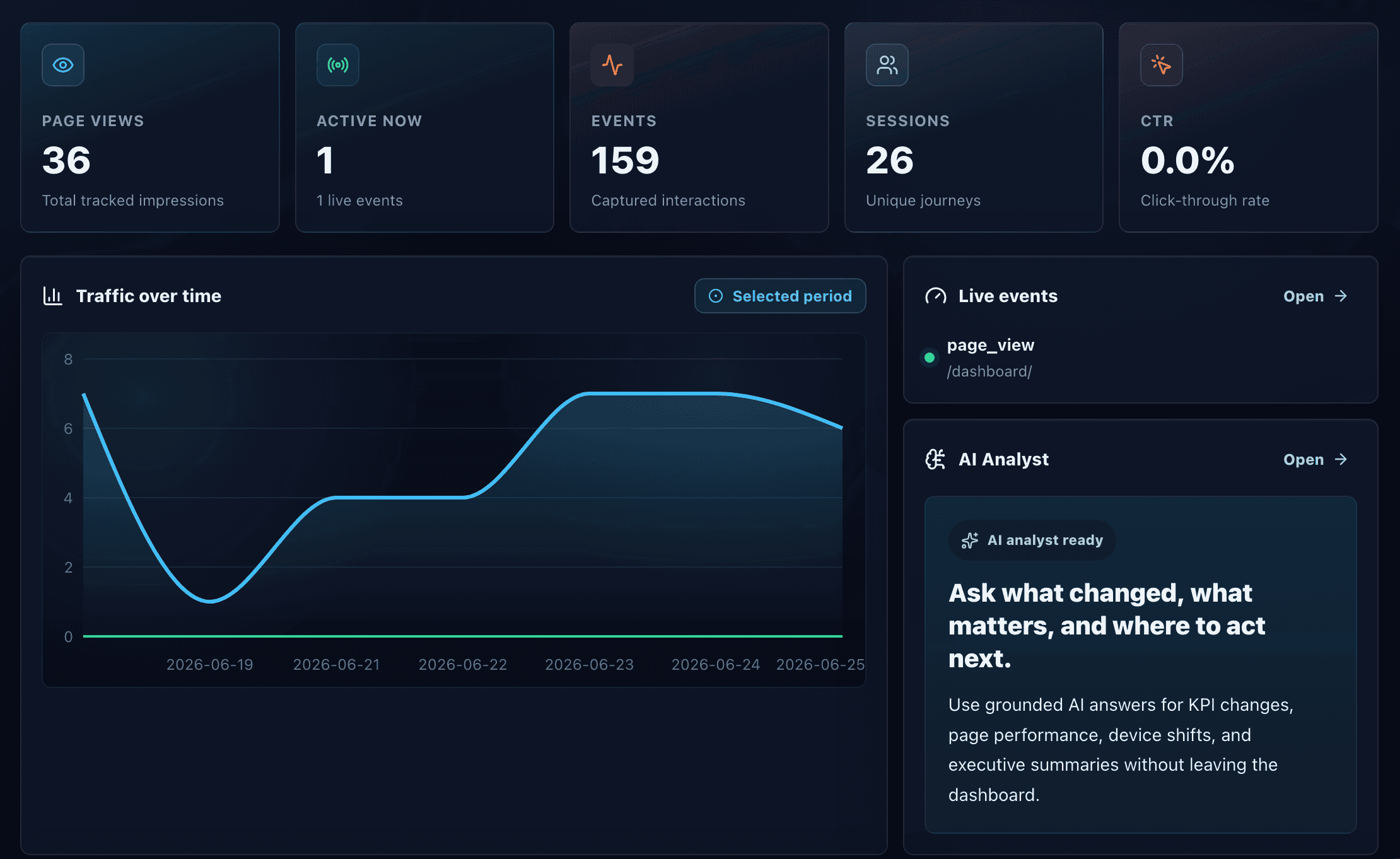Click the 2026-06-24 axis label

click(716, 665)
